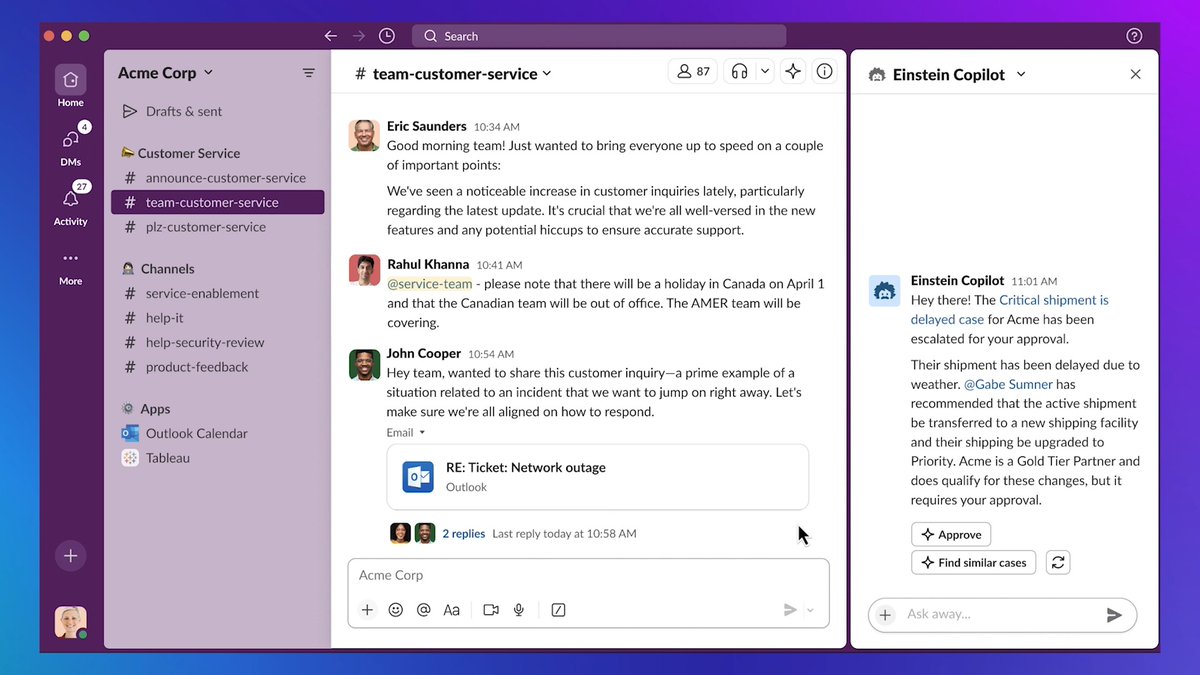Image resolution: width=1200 pixels, height=675 pixels.
Task: Click the Acme Corp message field
Action: pyautogui.click(x=588, y=576)
